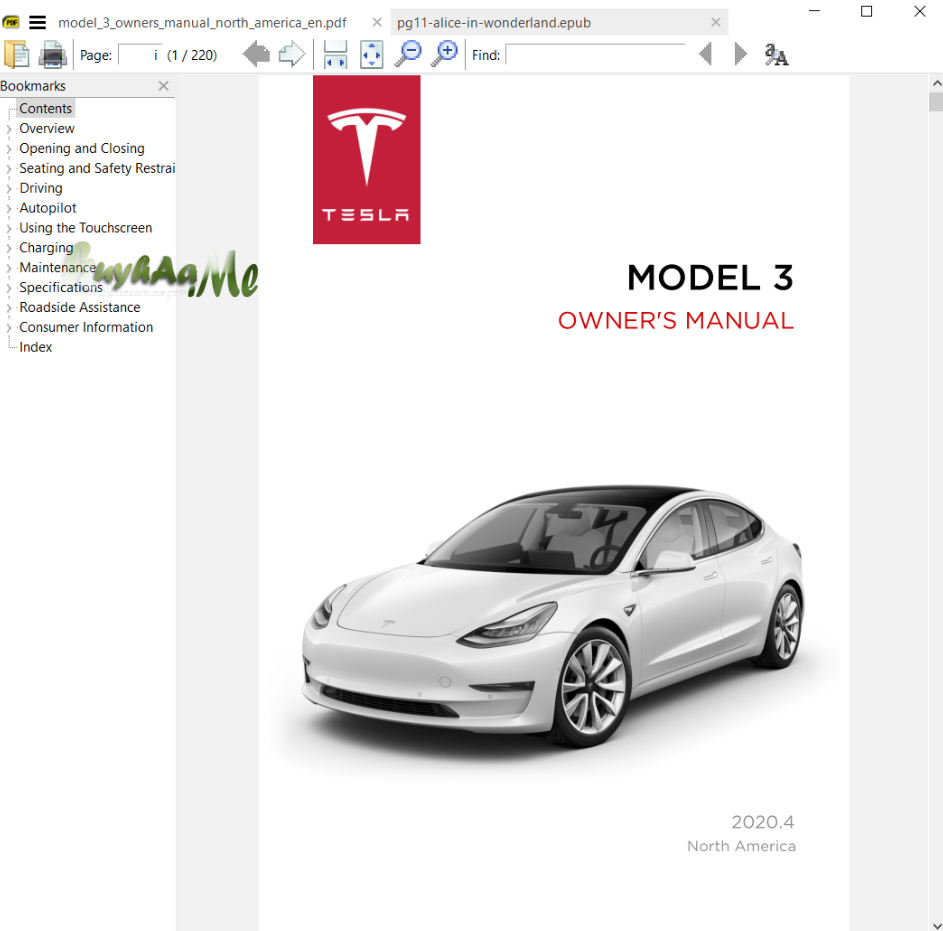Viewport: 943px width, 931px height.
Task: Click the Open document toolbar icon
Action: [x=17, y=55]
